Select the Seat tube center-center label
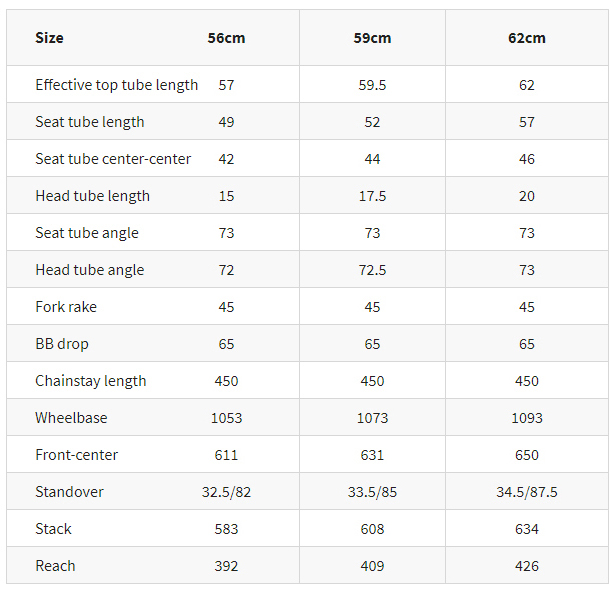Viewport: 613px width, 589px height. pyautogui.click(x=113, y=159)
